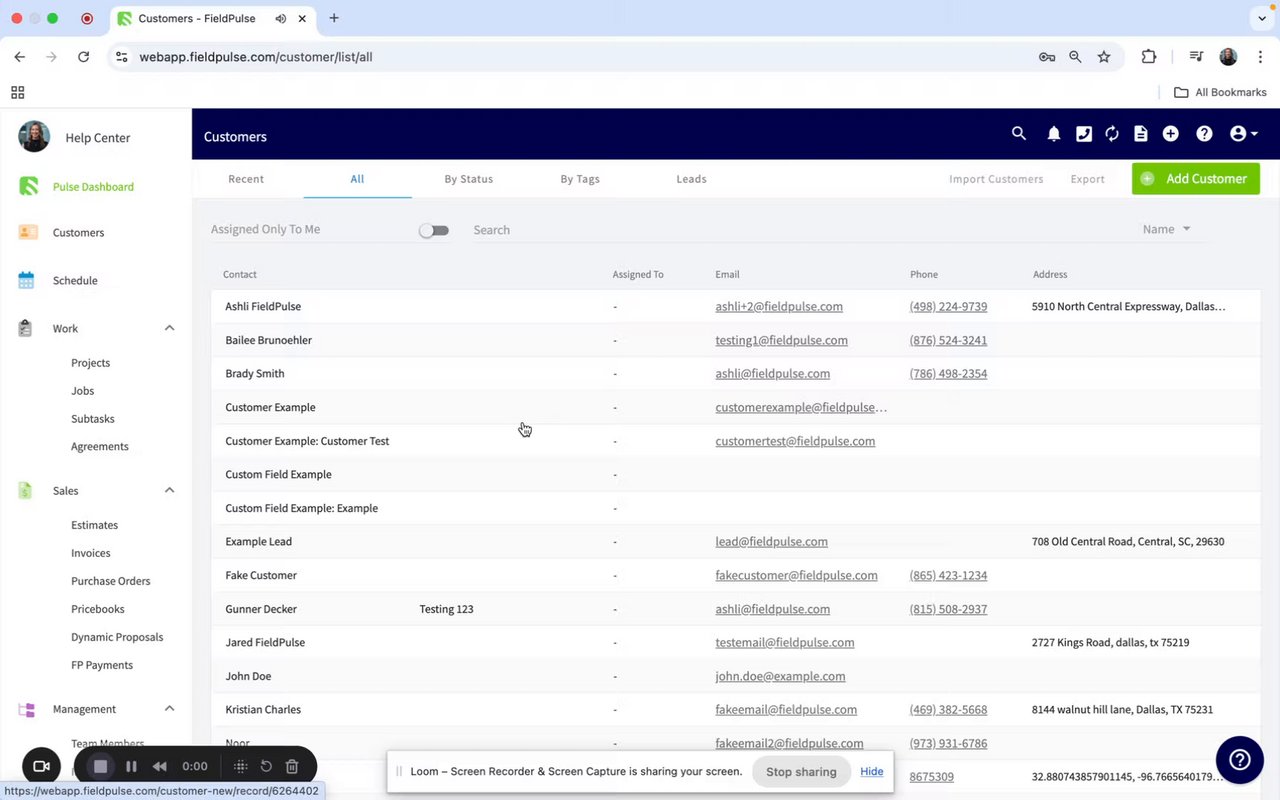Collapse the Management section in sidebar
The height and width of the screenshot is (800, 1280).
[169, 709]
